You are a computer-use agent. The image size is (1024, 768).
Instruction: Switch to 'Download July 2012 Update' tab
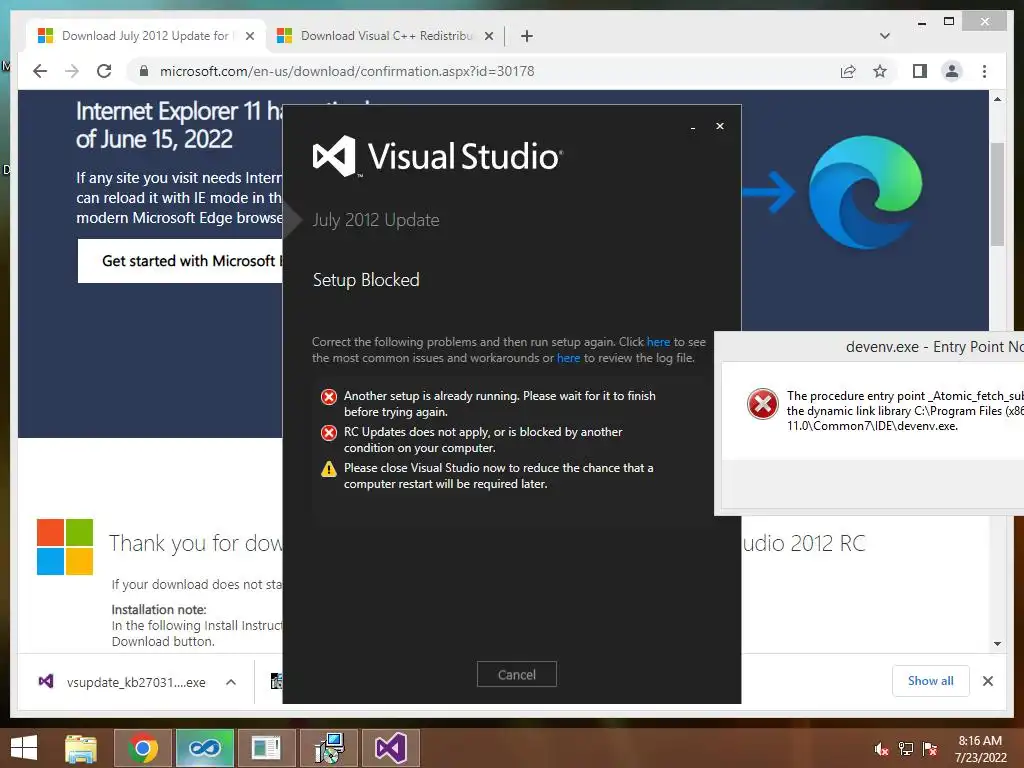144,36
